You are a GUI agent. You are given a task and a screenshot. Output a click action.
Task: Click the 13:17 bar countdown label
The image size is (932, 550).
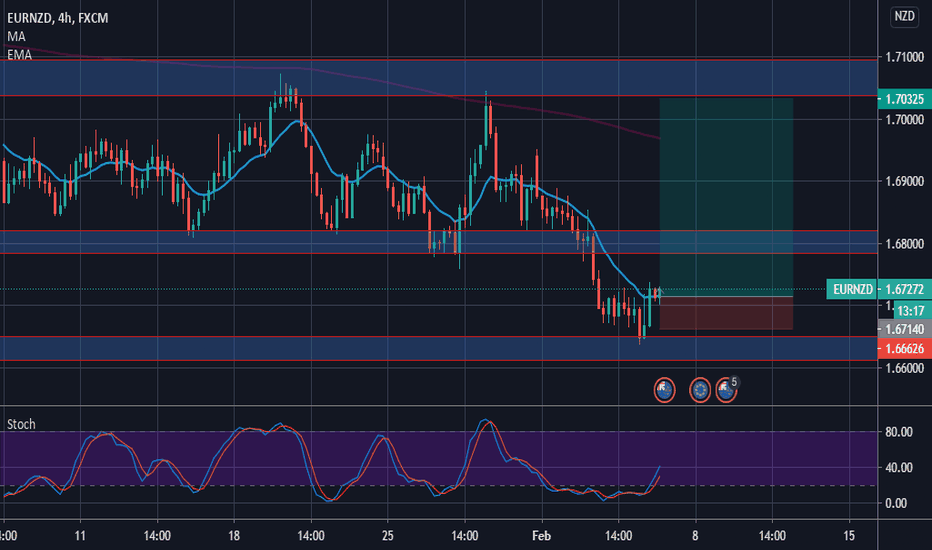tap(910, 310)
